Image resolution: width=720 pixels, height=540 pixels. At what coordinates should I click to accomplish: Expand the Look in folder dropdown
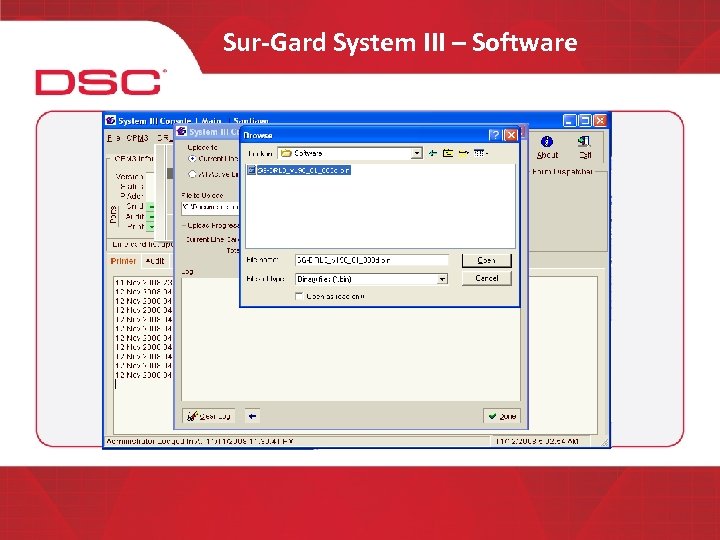[x=416, y=153]
